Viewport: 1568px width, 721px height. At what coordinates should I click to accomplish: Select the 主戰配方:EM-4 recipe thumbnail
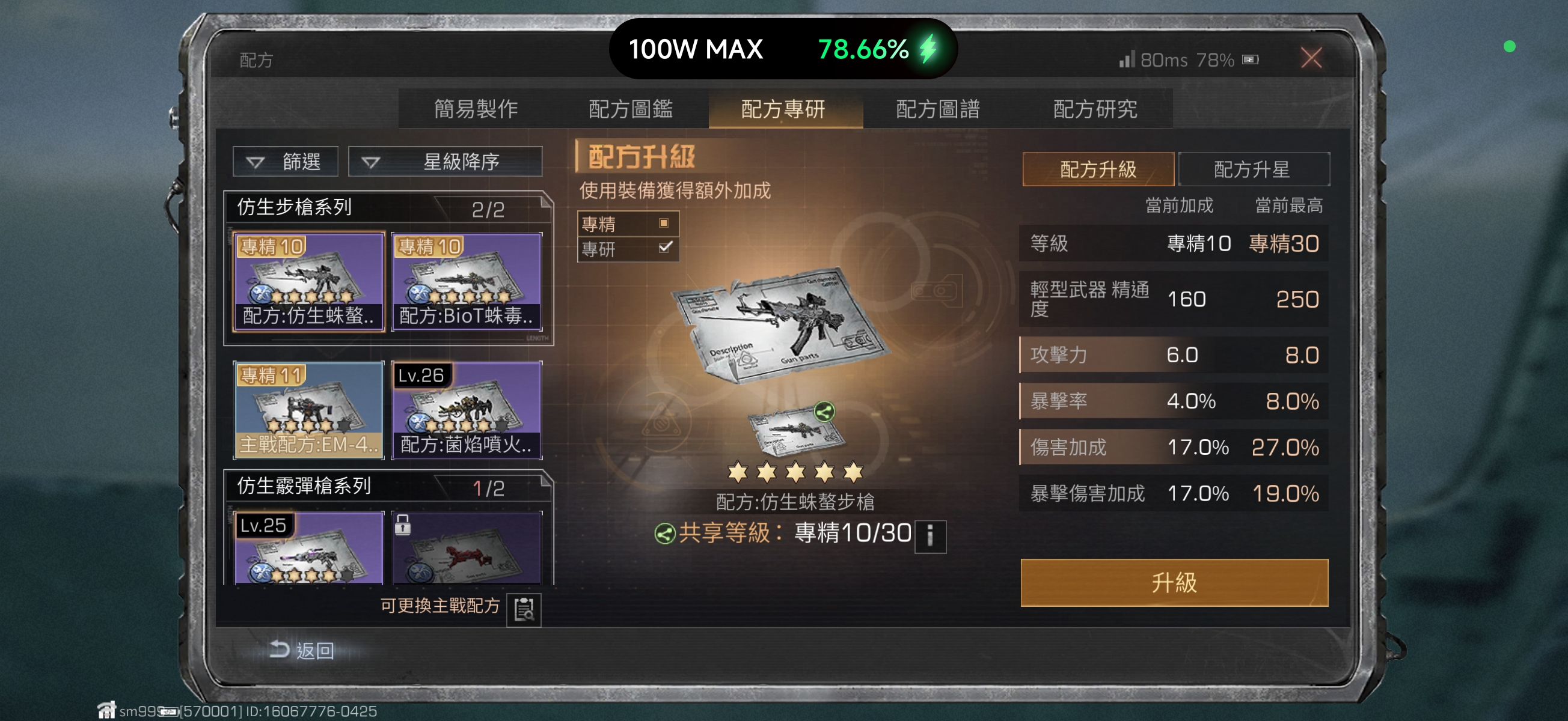pos(308,410)
